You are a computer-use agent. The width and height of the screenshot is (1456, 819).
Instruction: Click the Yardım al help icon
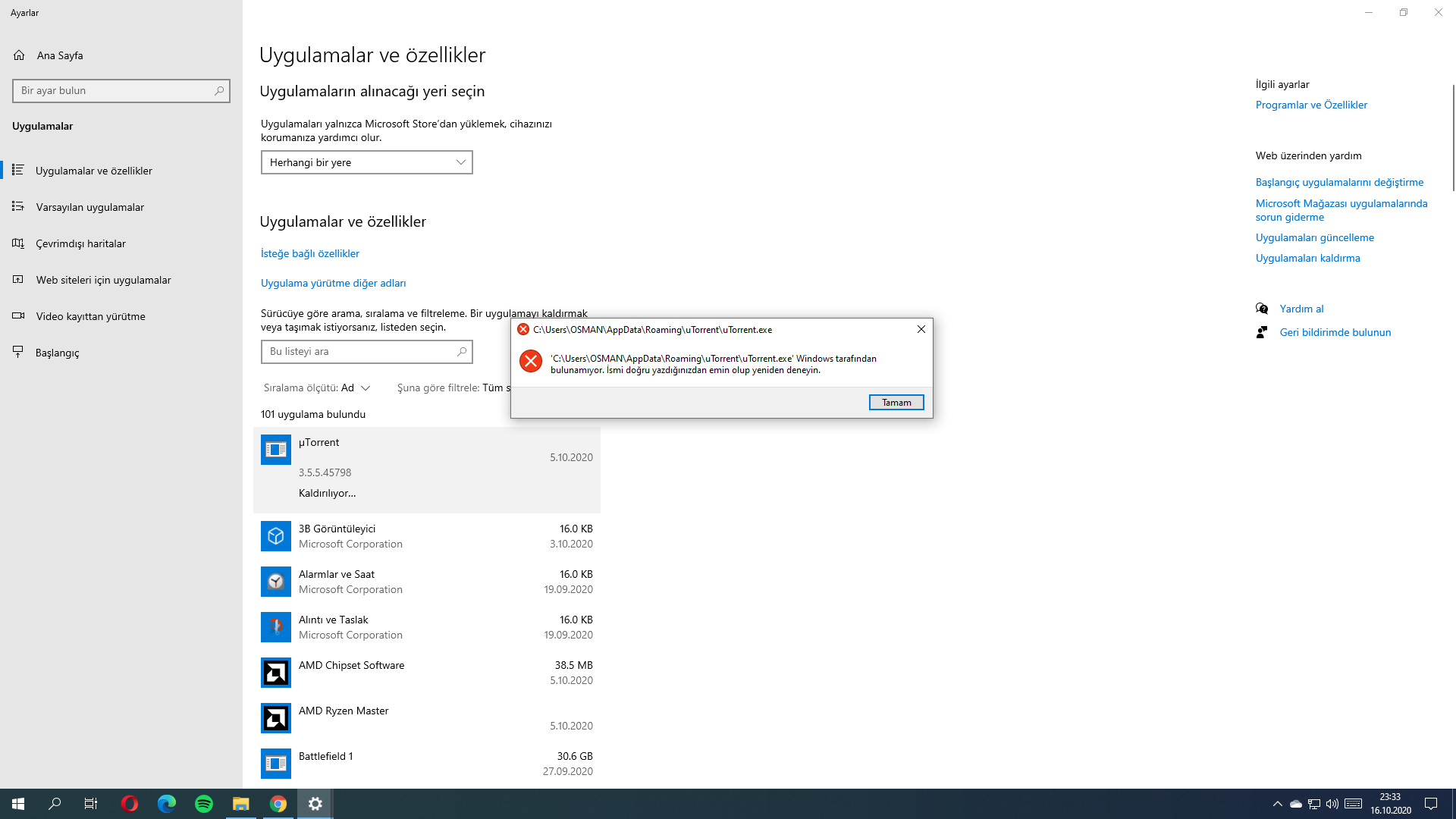point(1262,309)
